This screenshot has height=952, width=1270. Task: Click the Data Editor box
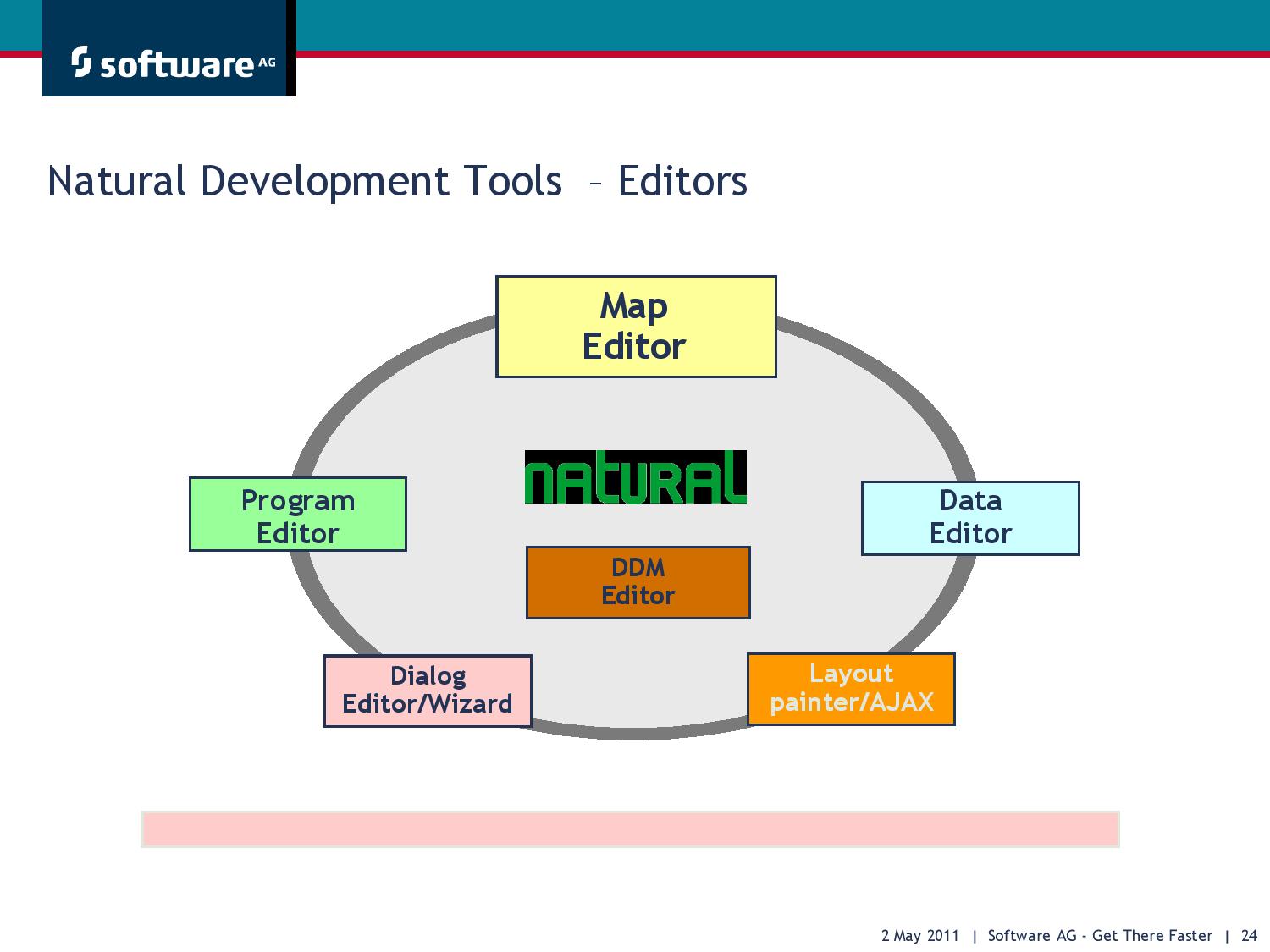coord(970,519)
